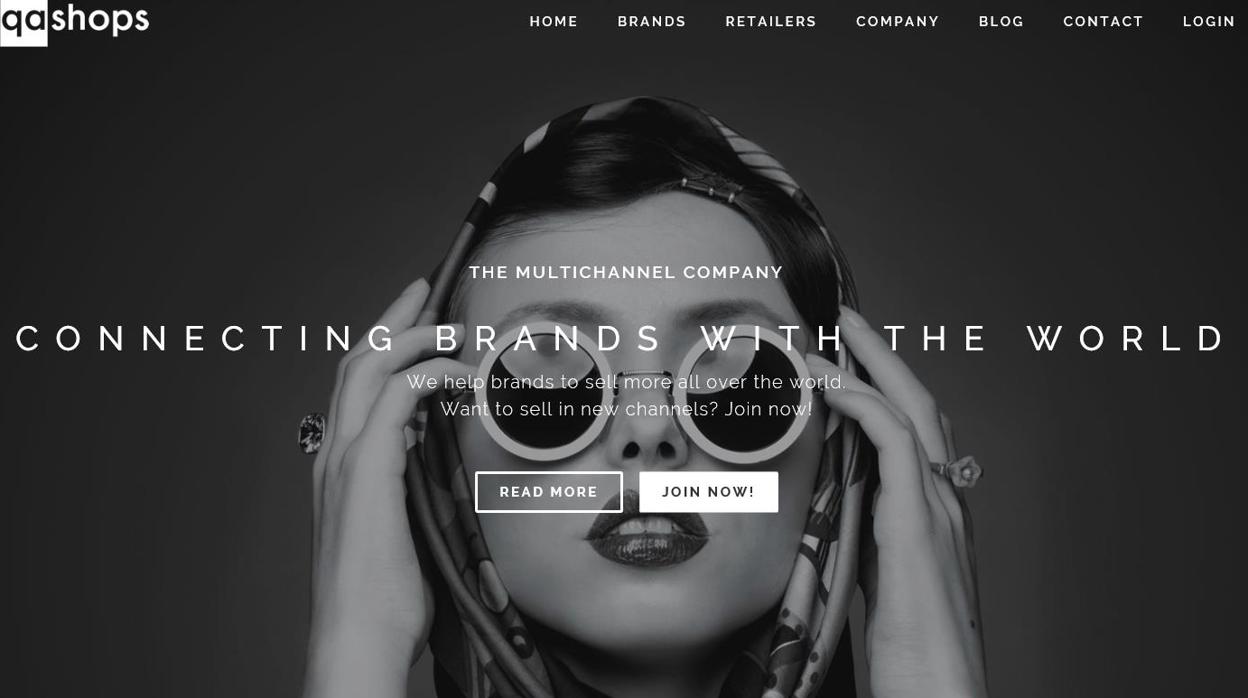Click the white JOIN NOW! button

coord(709,492)
